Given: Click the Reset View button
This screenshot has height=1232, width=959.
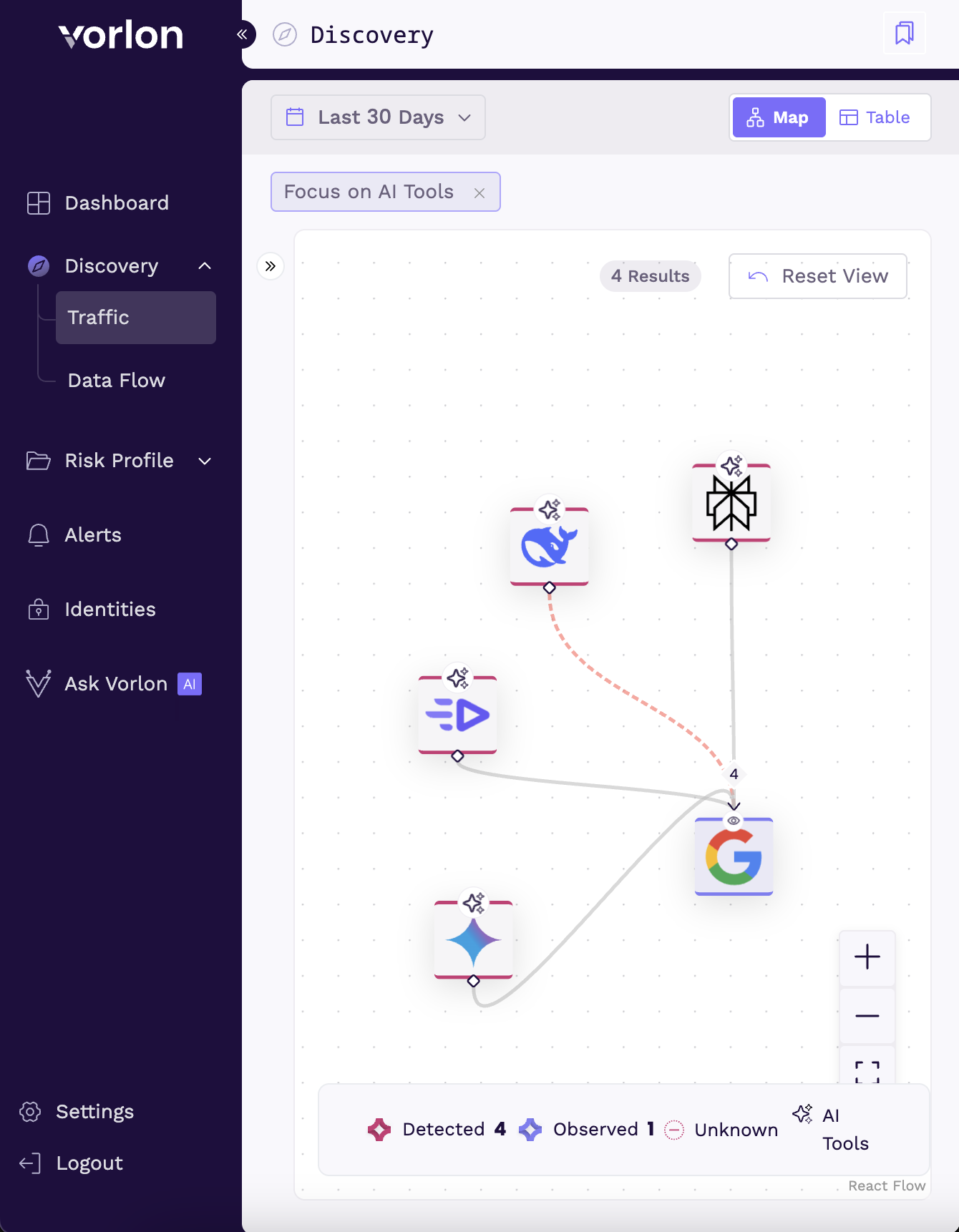Looking at the screenshot, I should [818, 276].
